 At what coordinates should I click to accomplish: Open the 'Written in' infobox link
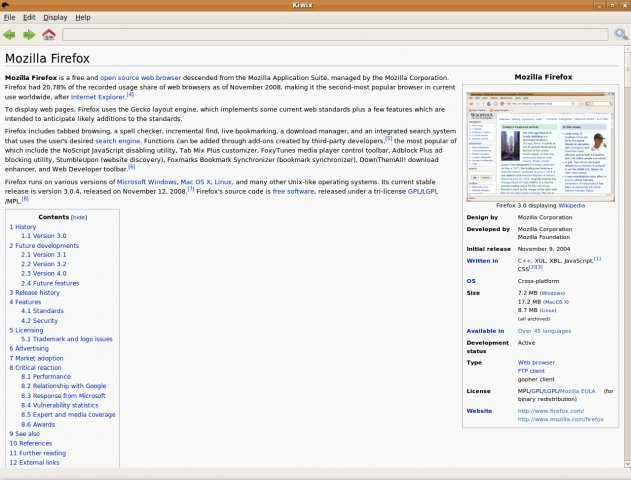tap(482, 261)
